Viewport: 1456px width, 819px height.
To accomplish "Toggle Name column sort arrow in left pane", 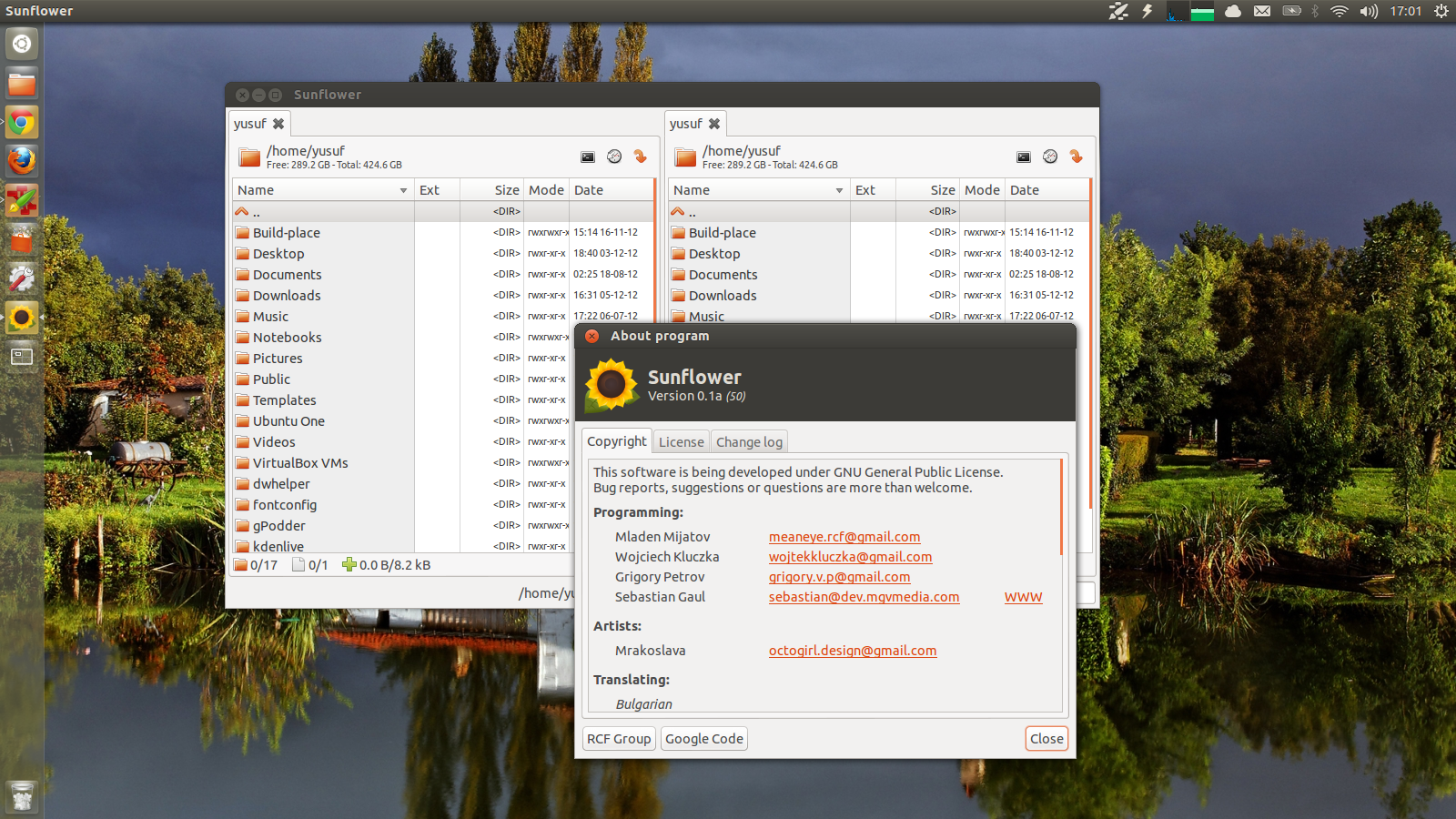I will point(403,190).
